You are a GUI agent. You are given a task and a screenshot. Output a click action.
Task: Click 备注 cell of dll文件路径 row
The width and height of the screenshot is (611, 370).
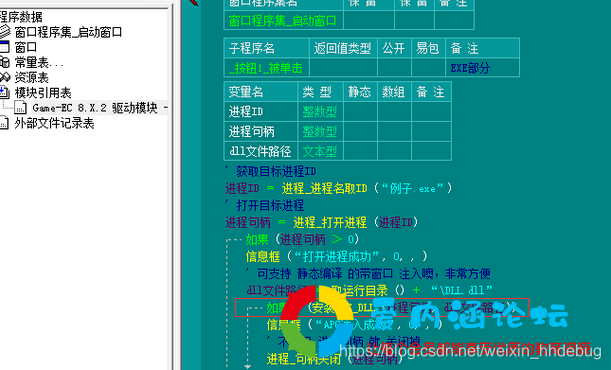point(431,151)
